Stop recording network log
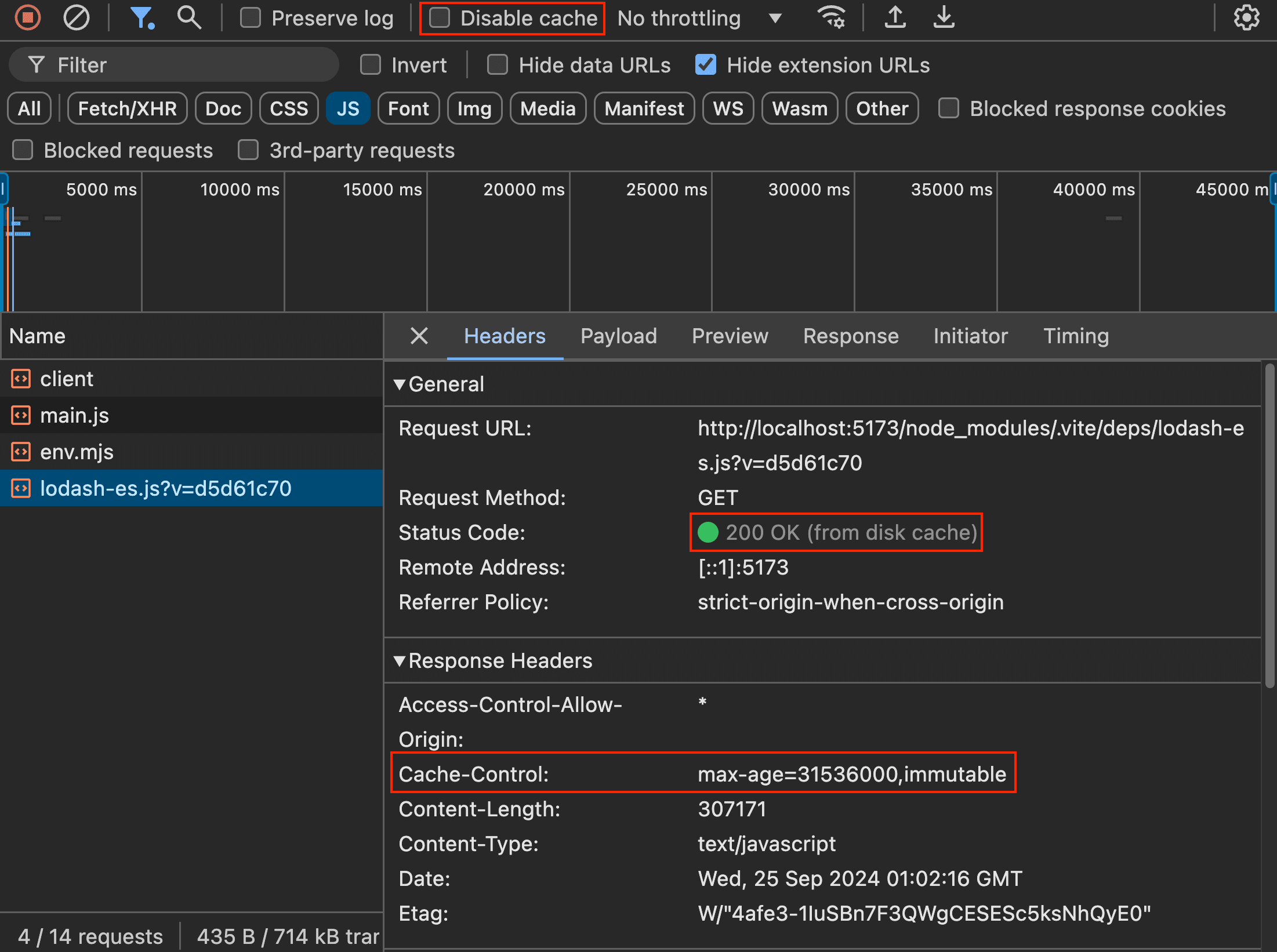The height and width of the screenshot is (952, 1277). [27, 18]
